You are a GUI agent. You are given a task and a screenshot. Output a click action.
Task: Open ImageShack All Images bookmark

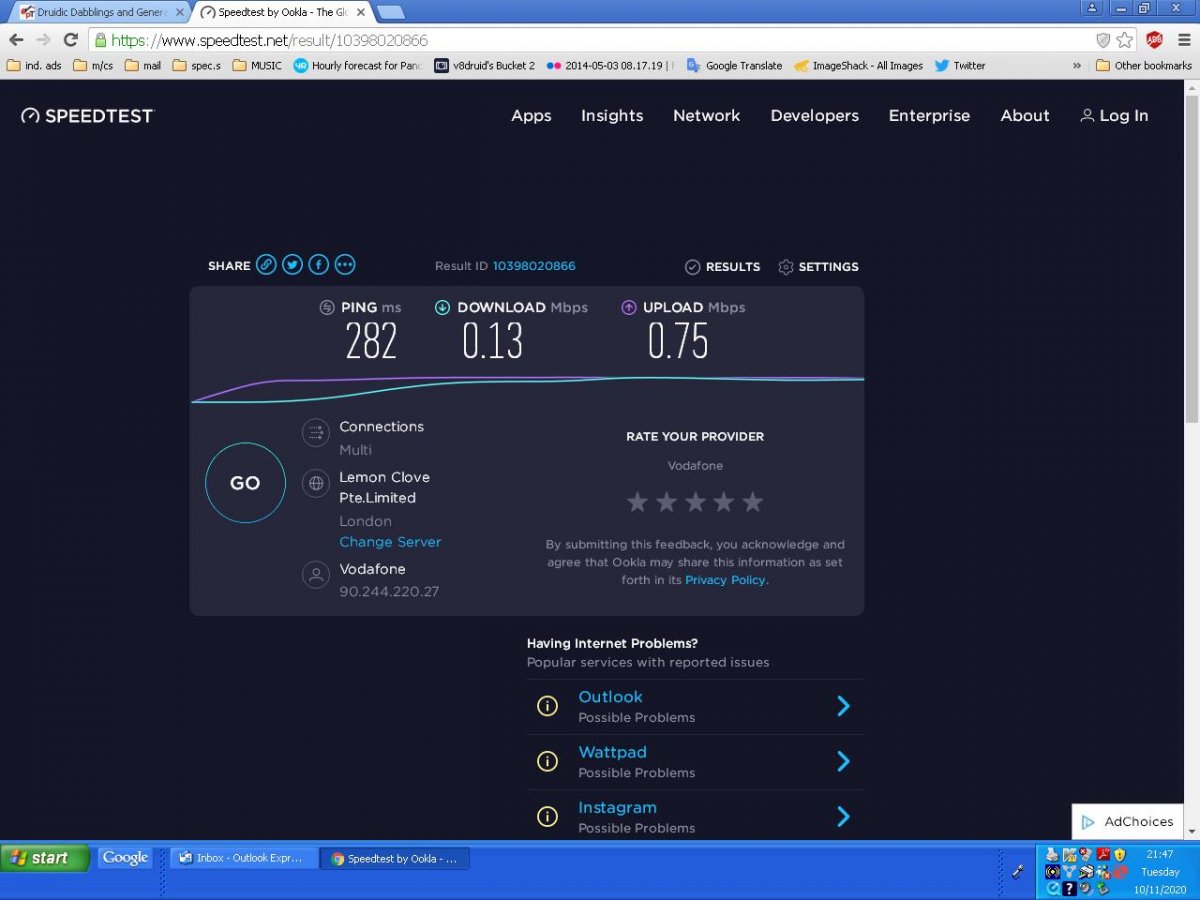[x=859, y=66]
